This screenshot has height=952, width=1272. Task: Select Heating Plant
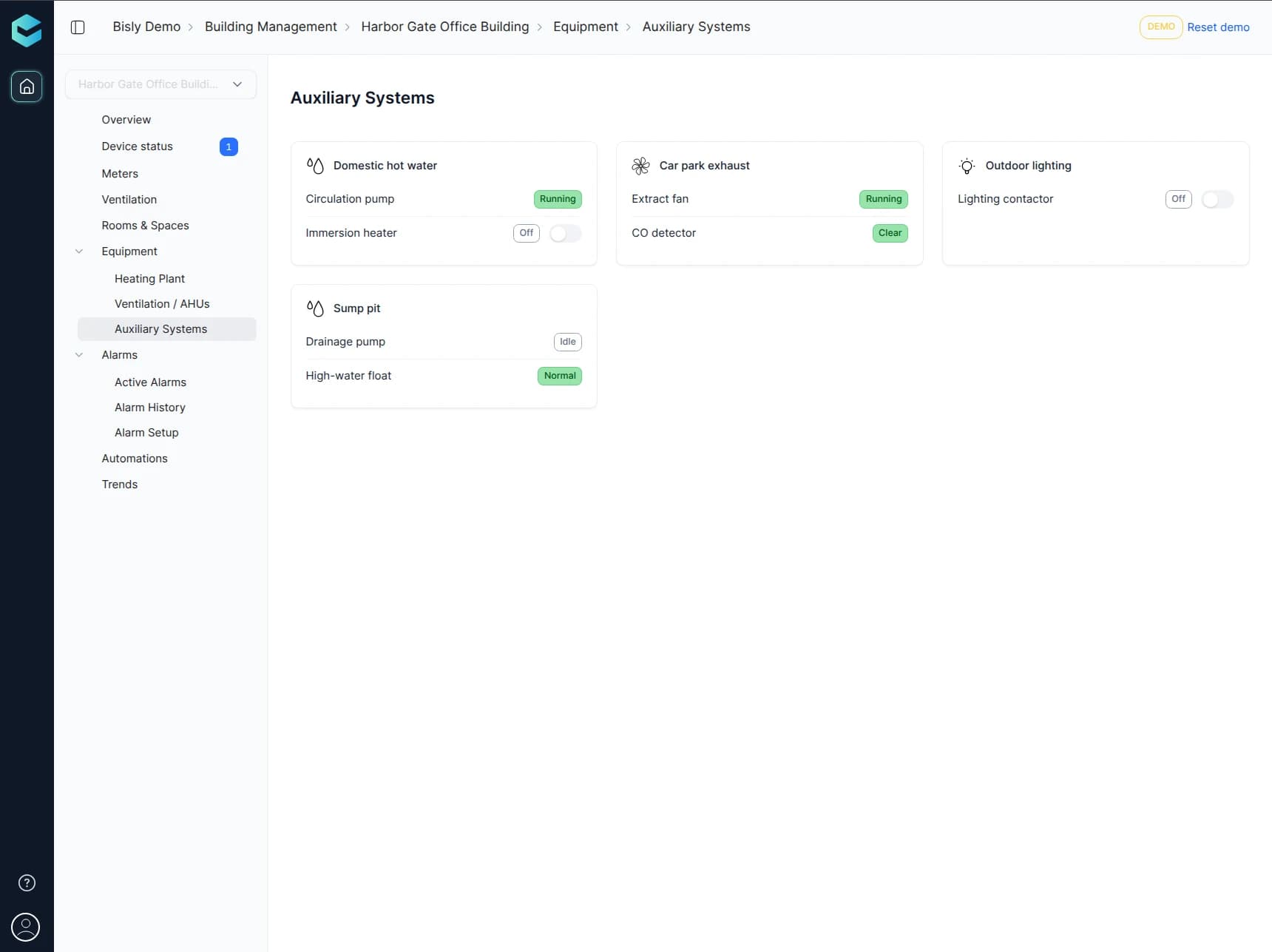pos(150,279)
